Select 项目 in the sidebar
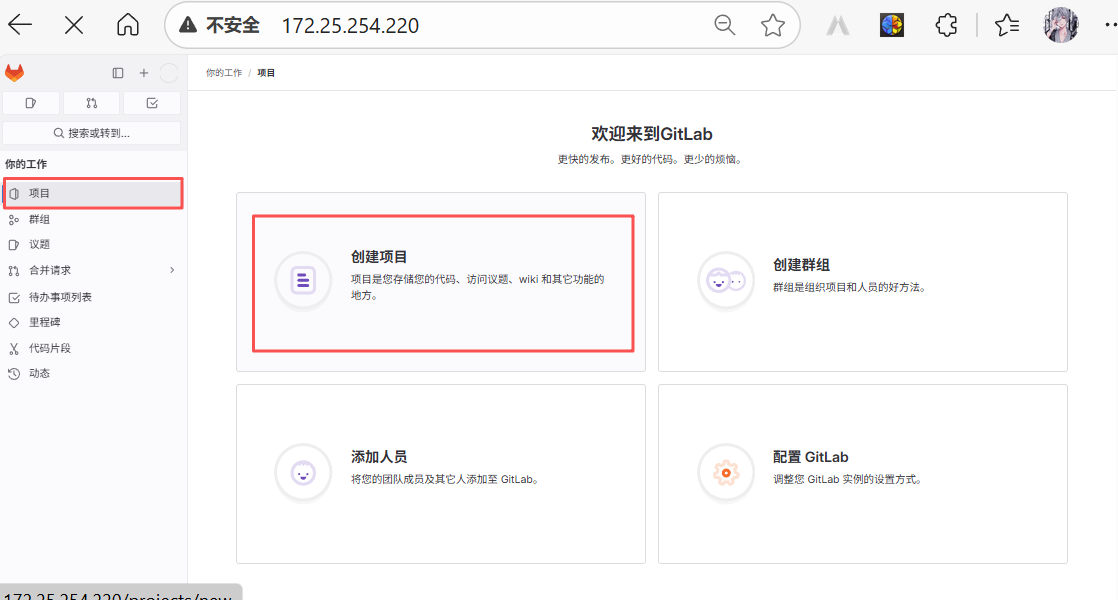 click(x=93, y=193)
